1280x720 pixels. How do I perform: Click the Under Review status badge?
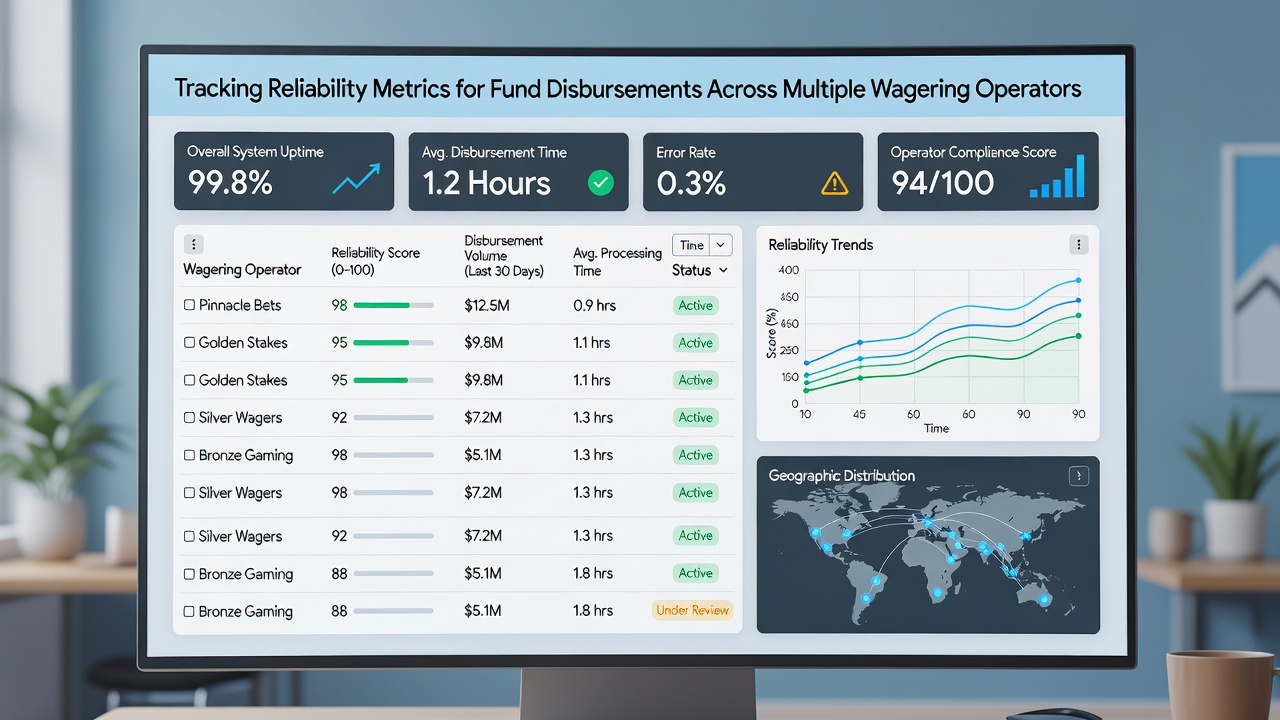click(x=693, y=610)
